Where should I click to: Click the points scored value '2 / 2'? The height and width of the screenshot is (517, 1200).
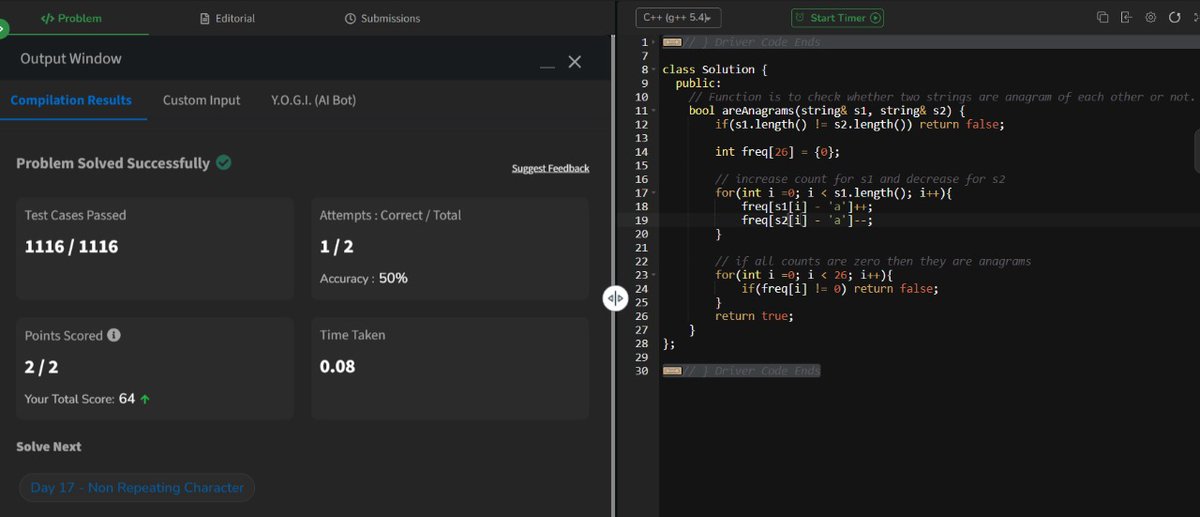[x=42, y=367]
